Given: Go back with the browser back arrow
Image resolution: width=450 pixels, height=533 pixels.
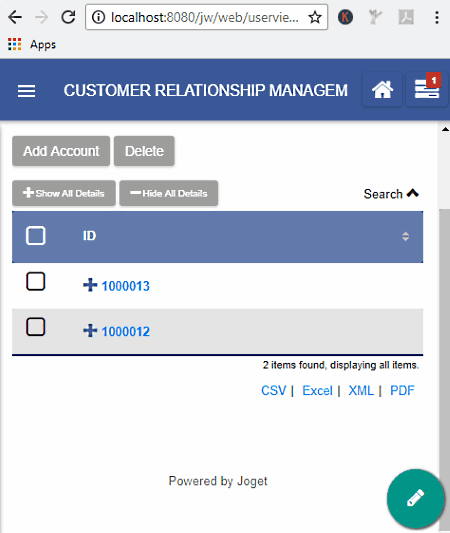Looking at the screenshot, I should tap(15, 17).
